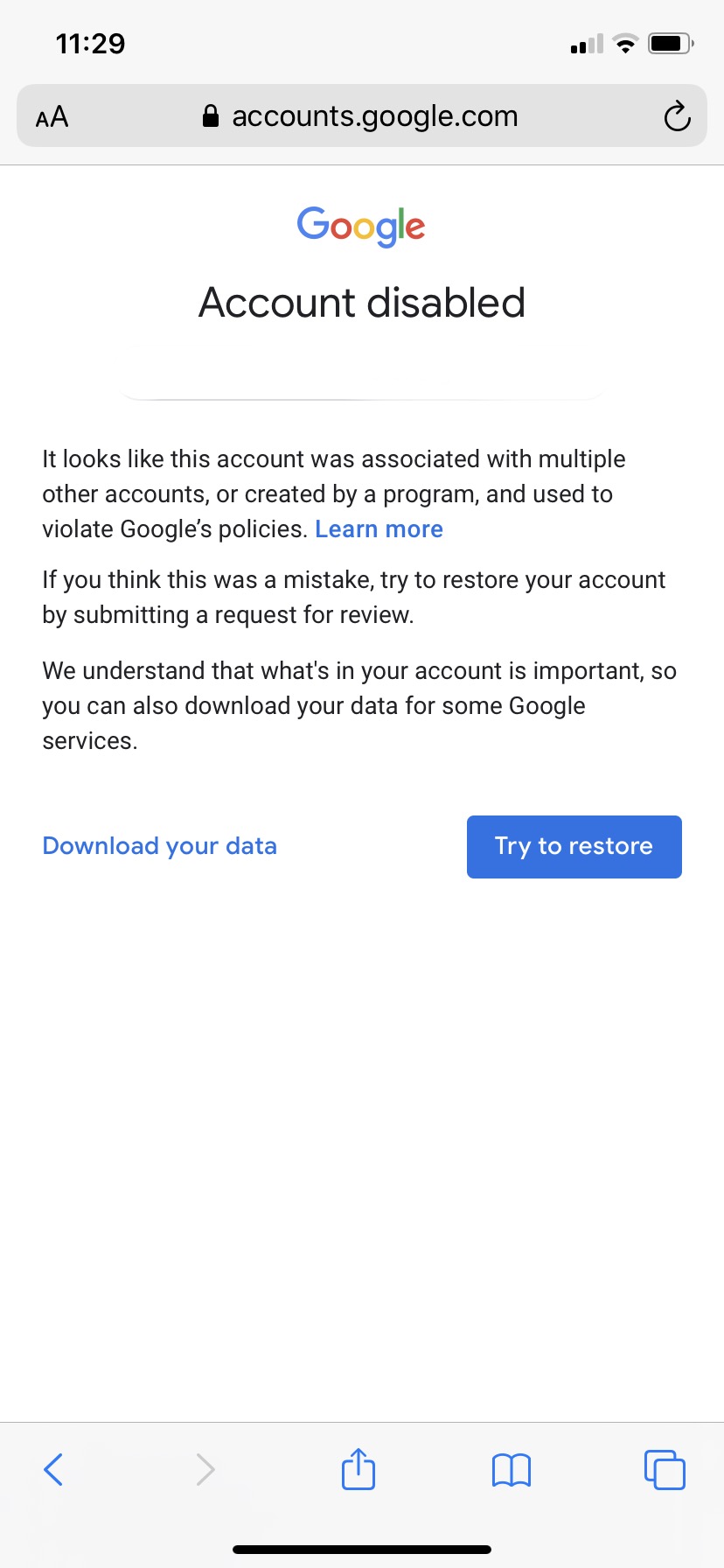Open the AA reader text size menu
Screen dimensions: 724x1568
coord(52,116)
